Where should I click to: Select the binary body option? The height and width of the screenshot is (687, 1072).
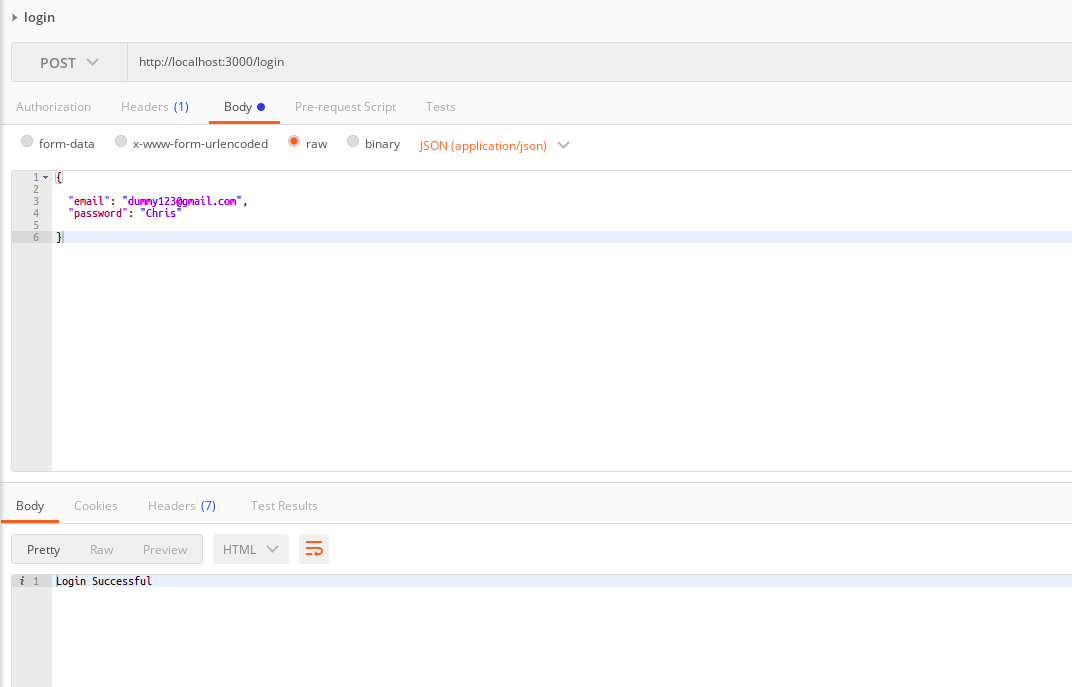coord(353,142)
